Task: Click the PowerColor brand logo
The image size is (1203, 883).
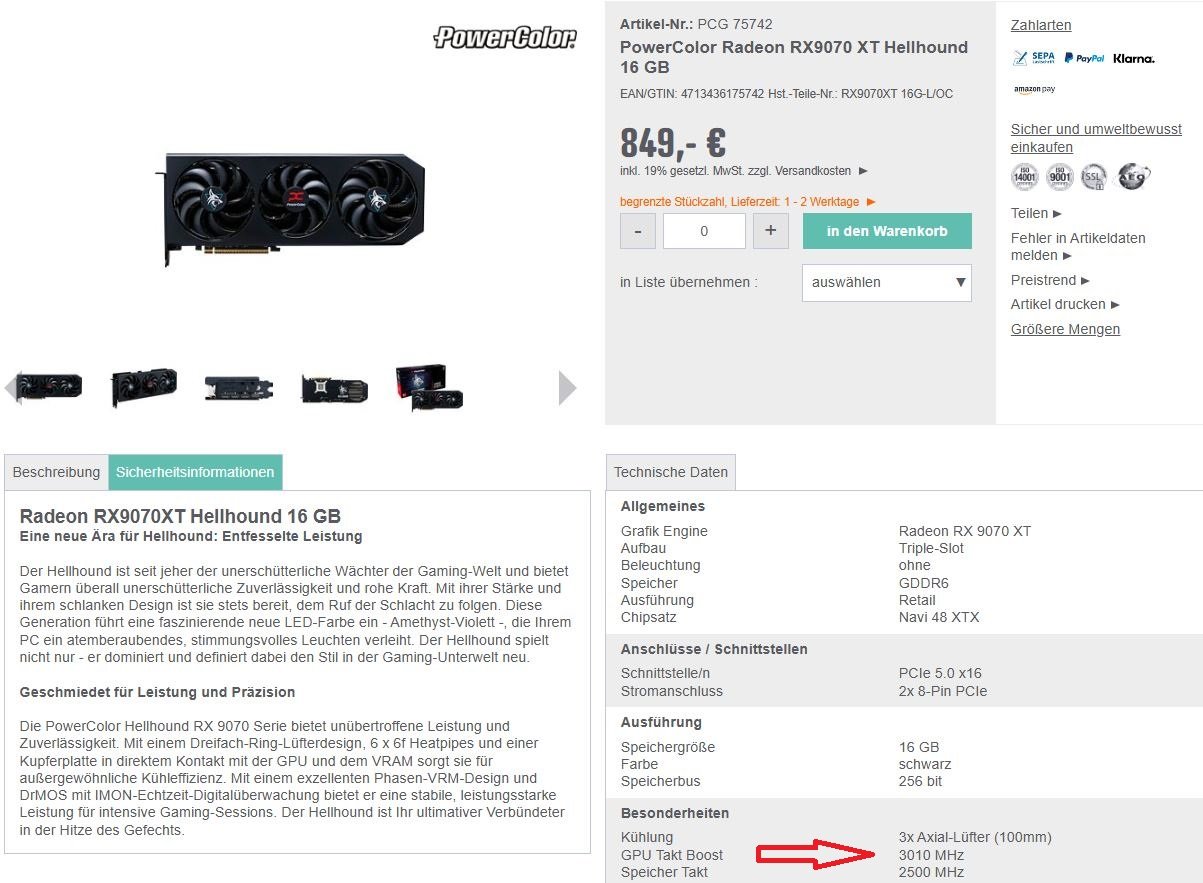Action: (x=505, y=38)
